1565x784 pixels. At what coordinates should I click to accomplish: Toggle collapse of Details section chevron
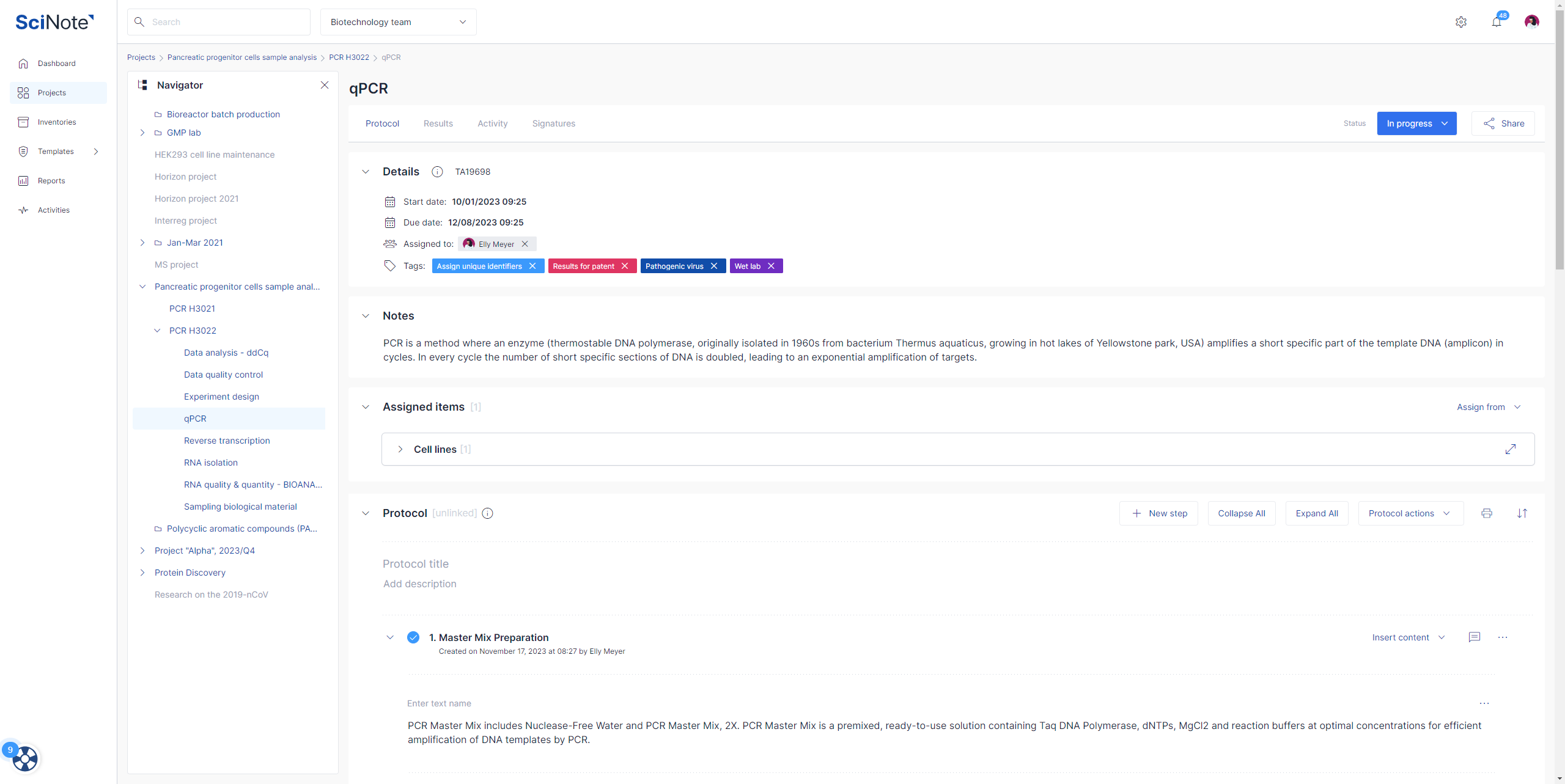pyautogui.click(x=367, y=171)
